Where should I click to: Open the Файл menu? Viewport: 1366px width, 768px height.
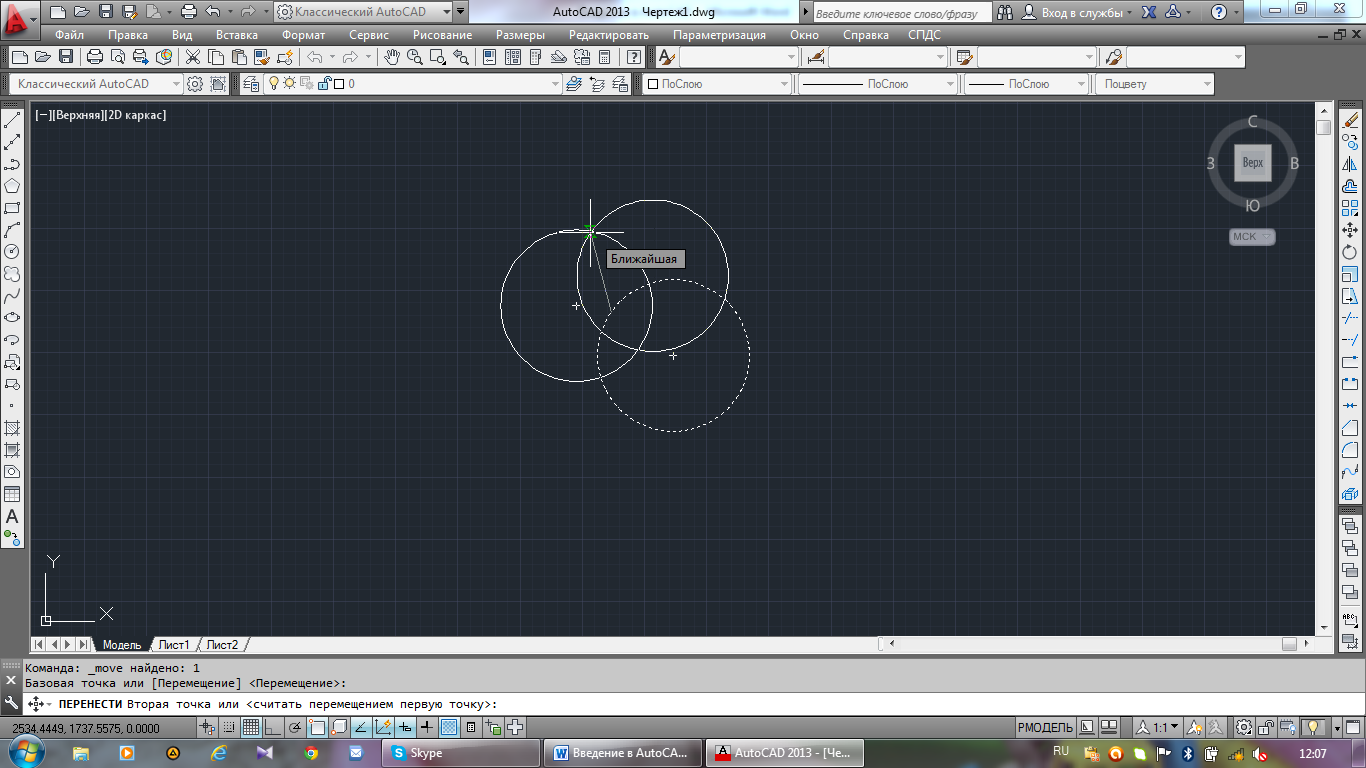coord(69,35)
